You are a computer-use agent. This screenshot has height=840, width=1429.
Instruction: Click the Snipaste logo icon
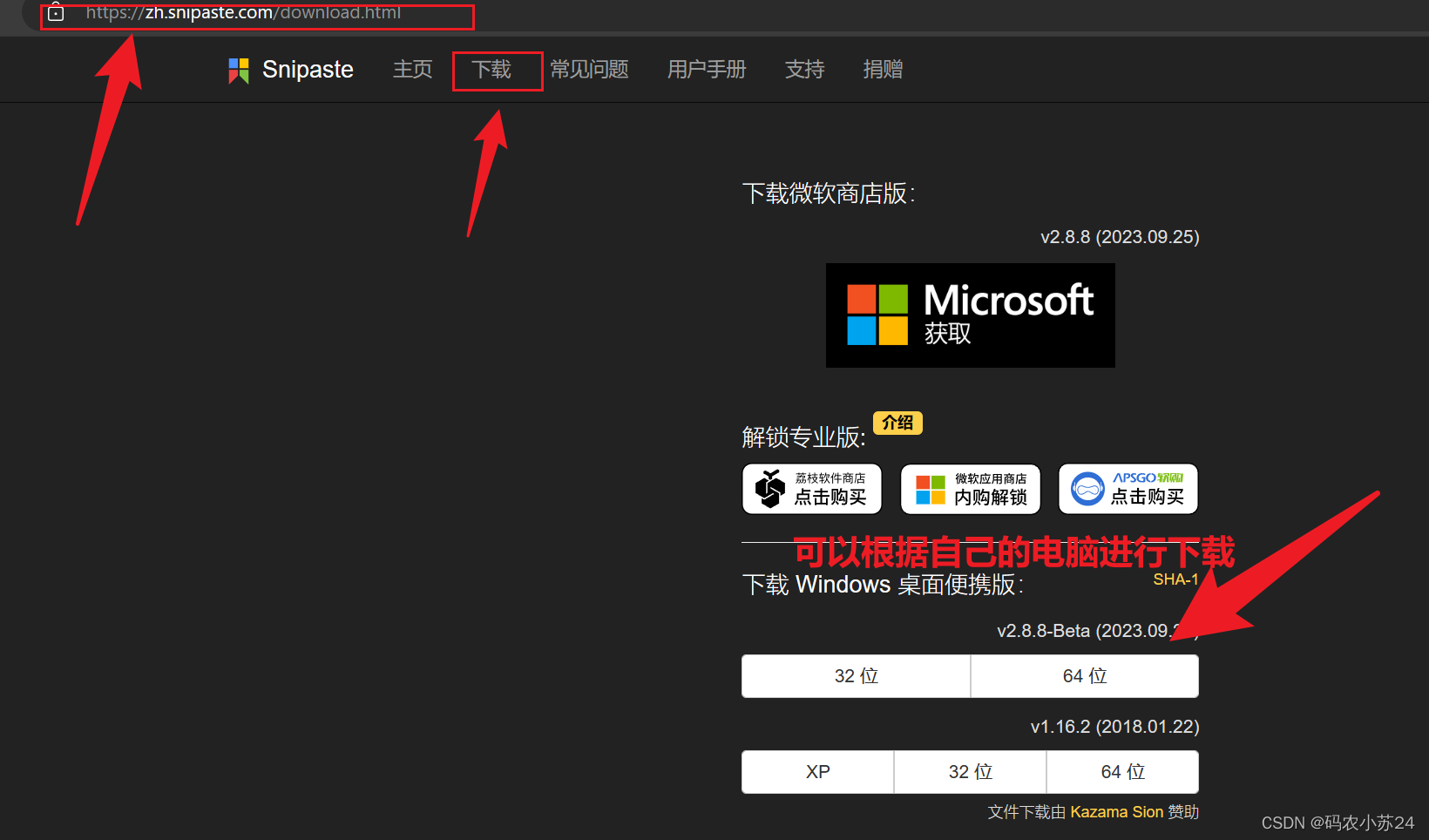point(239,71)
